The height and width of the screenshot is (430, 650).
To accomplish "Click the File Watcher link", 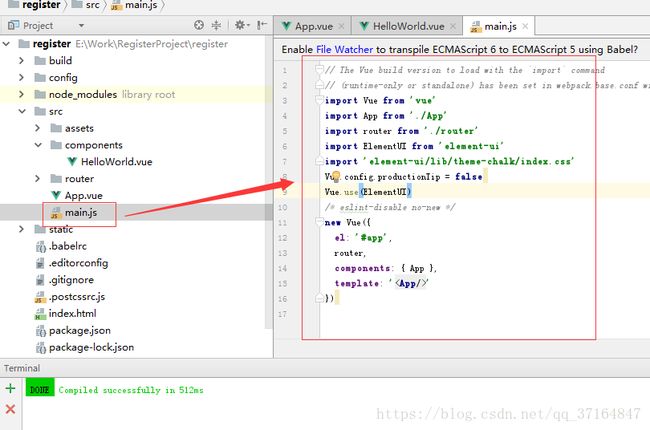I will click(x=344, y=49).
